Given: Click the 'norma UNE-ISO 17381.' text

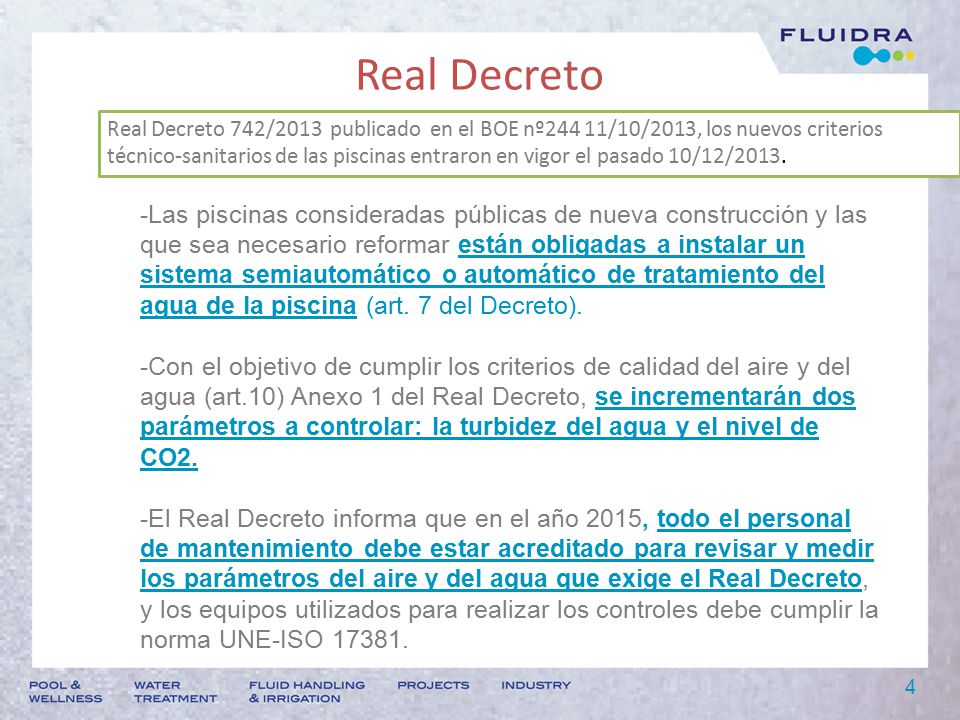Looking at the screenshot, I should (x=274, y=640).
